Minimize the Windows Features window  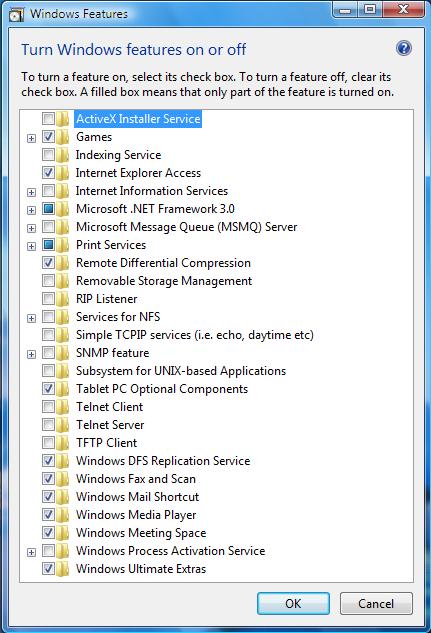[x=345, y=10]
